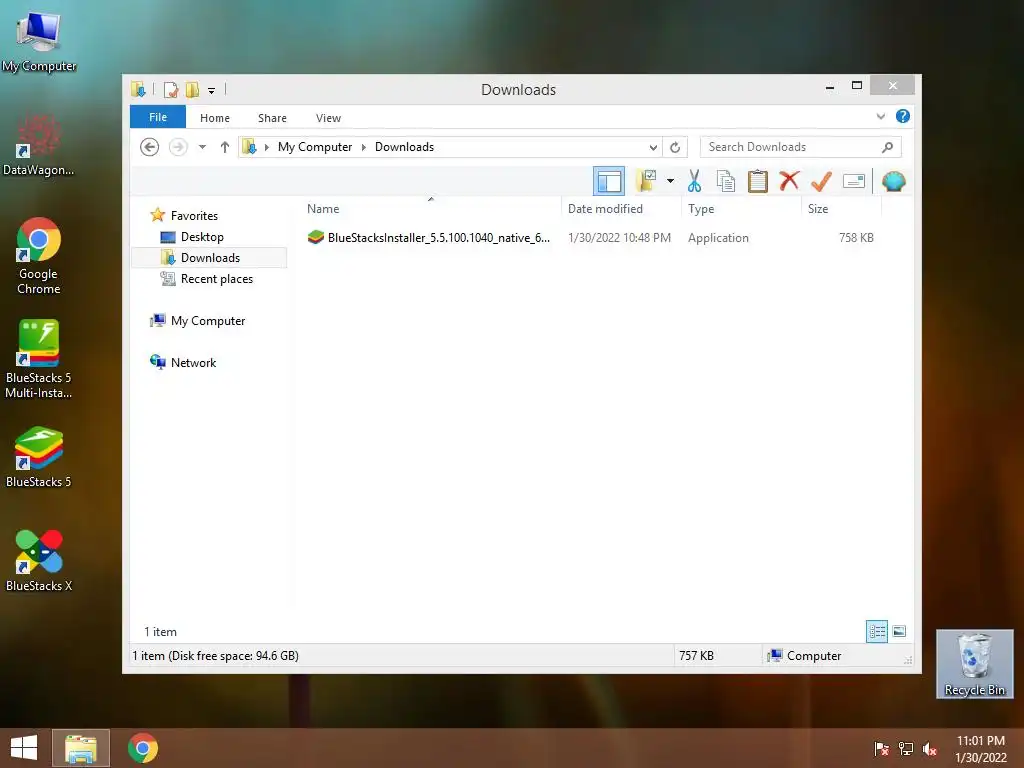Sort by Type column header

click(x=701, y=209)
